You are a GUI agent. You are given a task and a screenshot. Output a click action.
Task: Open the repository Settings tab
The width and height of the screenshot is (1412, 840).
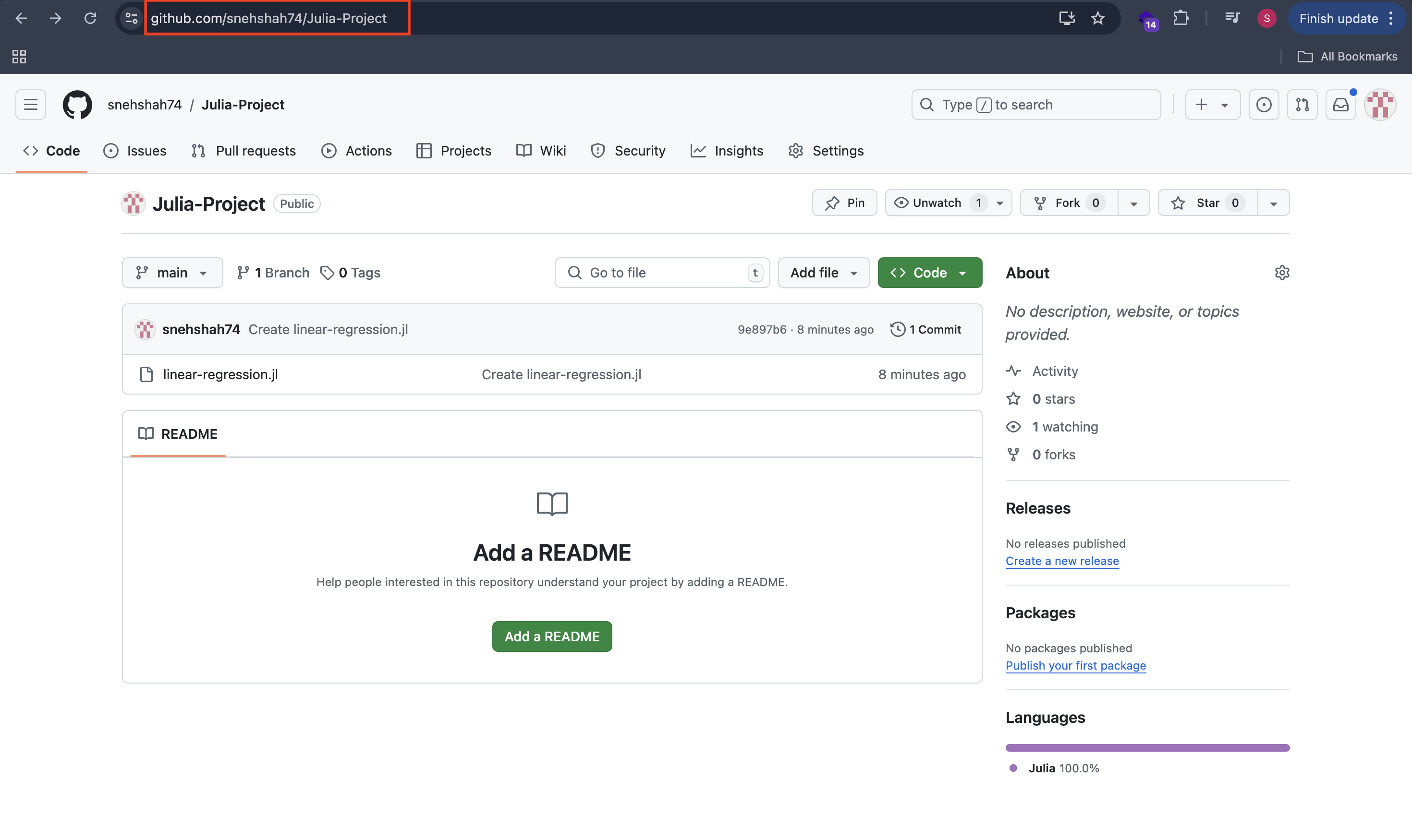[x=826, y=151]
